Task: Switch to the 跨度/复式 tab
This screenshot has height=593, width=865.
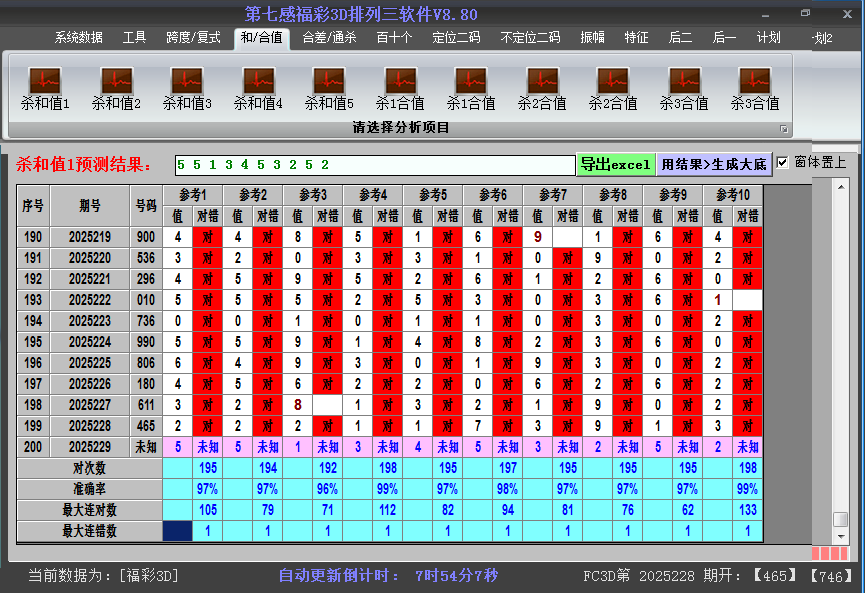Action: tap(193, 38)
